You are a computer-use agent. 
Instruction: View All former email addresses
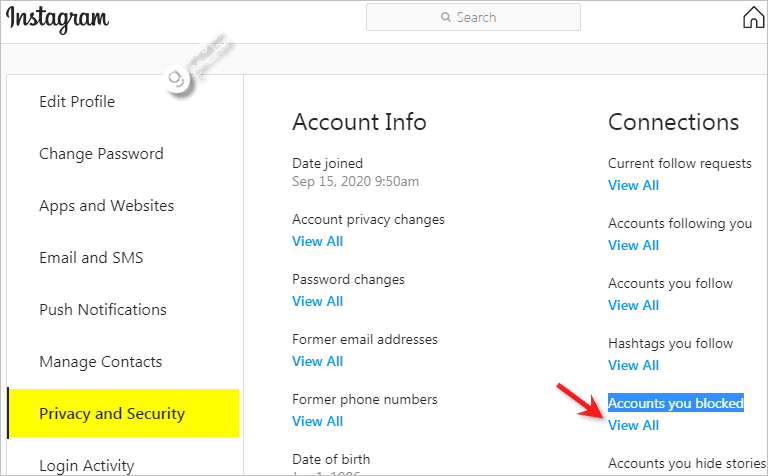pos(317,361)
